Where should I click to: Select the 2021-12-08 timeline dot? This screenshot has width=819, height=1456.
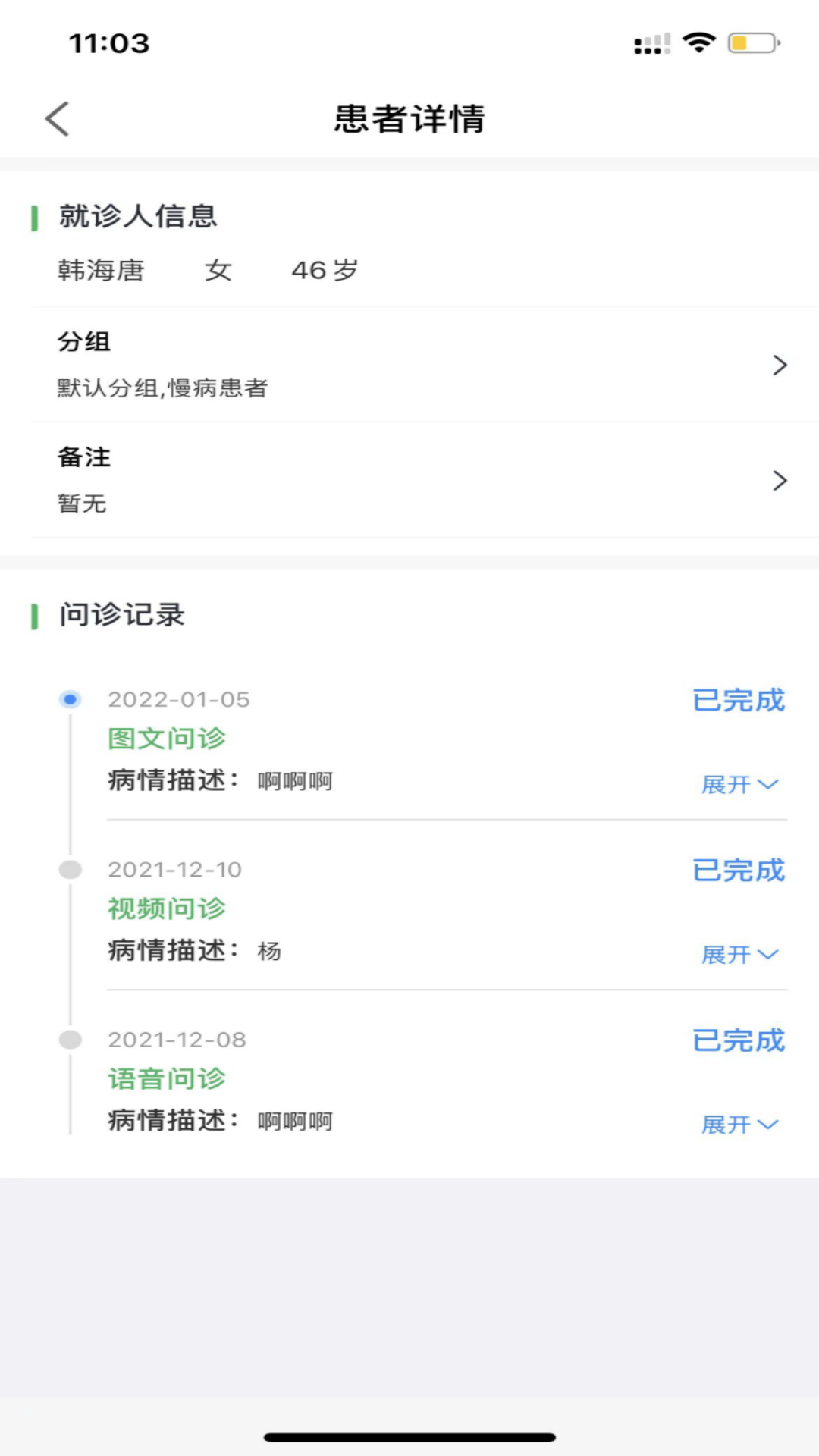pyautogui.click(x=71, y=1040)
